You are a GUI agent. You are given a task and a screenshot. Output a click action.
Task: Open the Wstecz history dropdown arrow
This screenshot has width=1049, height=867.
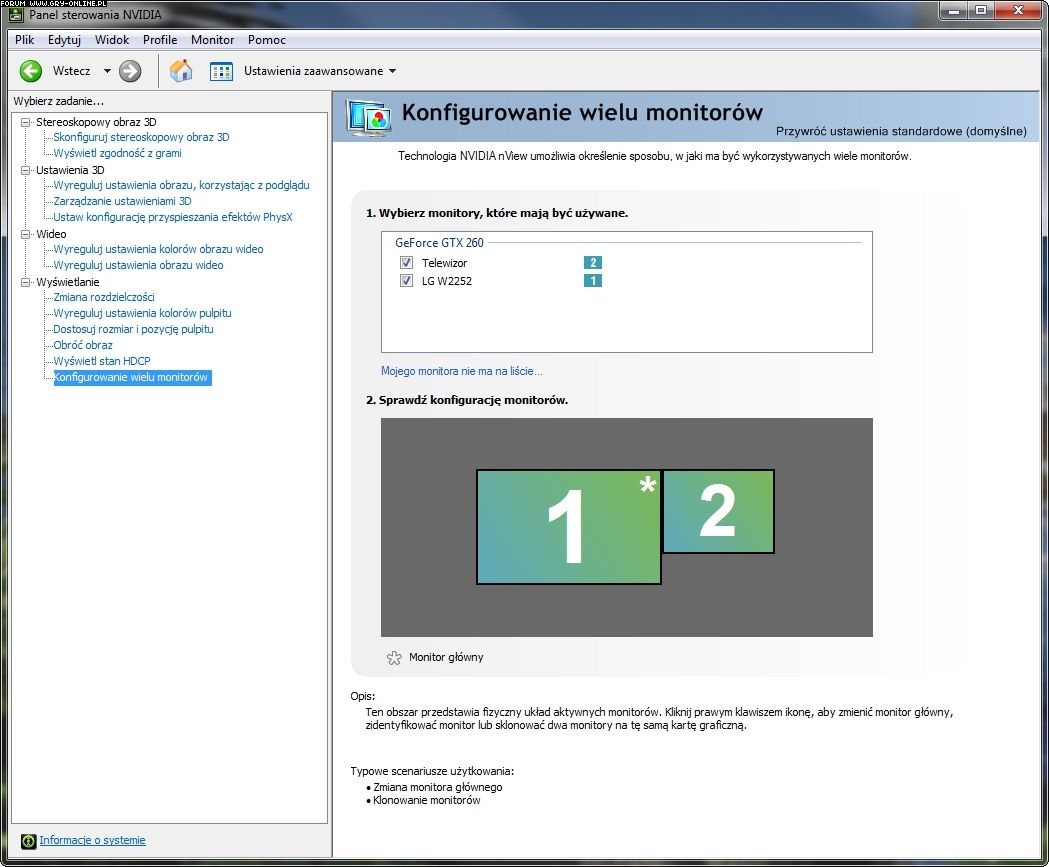click(x=107, y=71)
